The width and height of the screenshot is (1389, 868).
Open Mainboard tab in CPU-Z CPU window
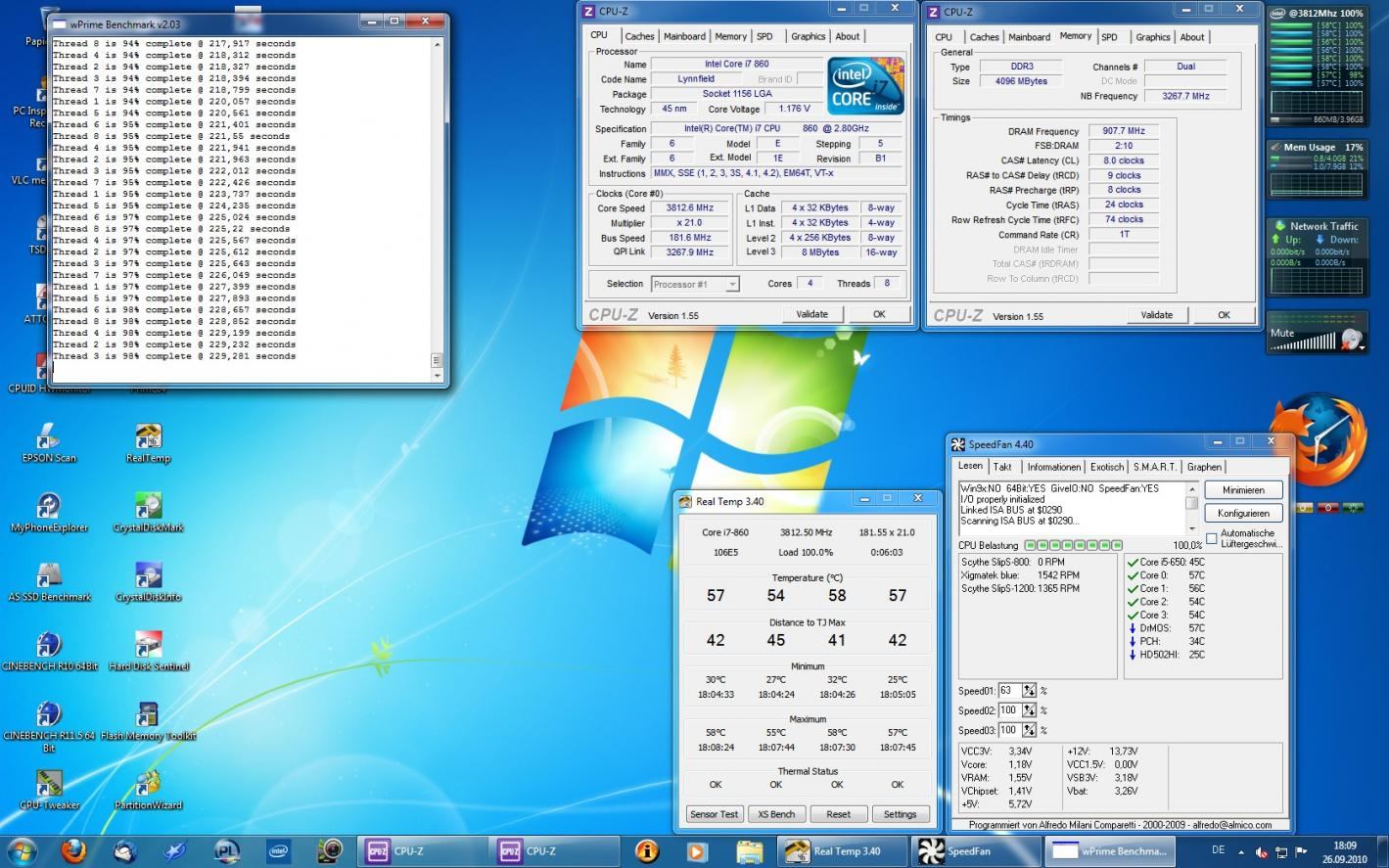684,36
